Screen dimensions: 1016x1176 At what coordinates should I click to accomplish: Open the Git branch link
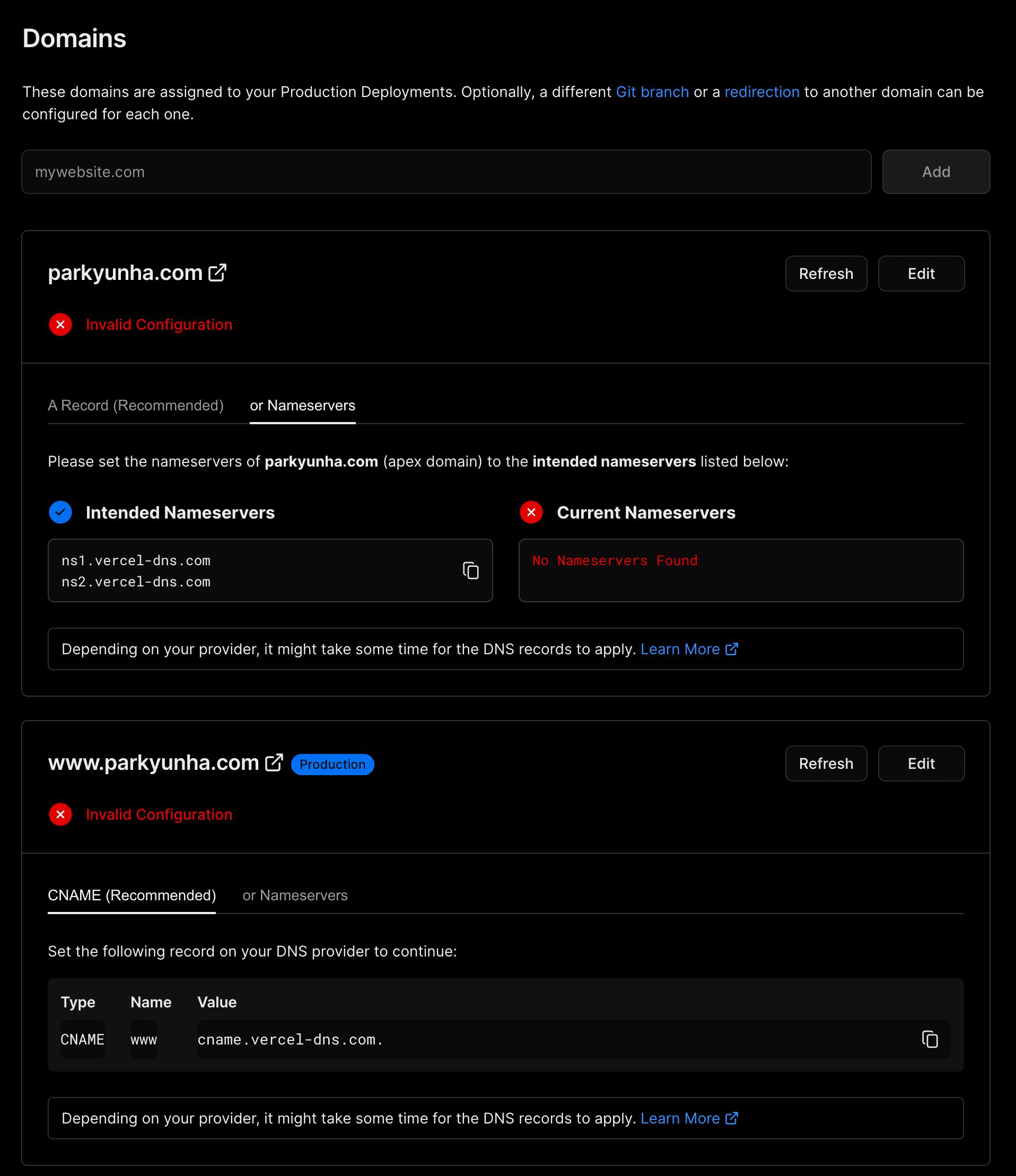pyautogui.click(x=652, y=92)
